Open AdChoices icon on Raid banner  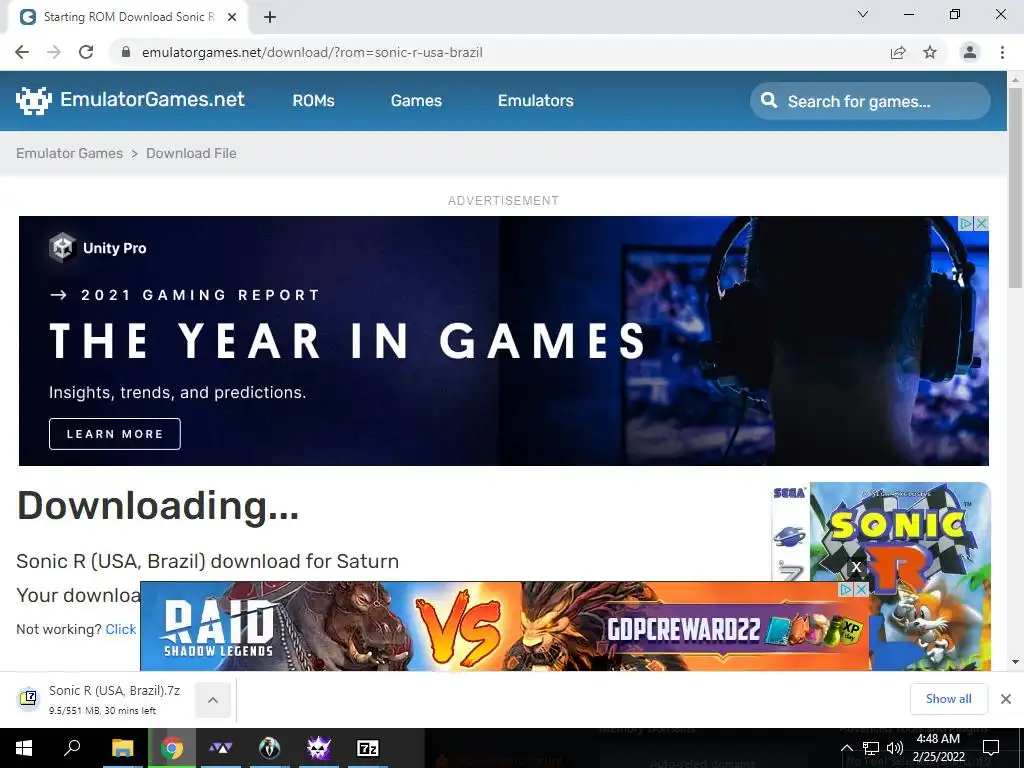point(846,589)
